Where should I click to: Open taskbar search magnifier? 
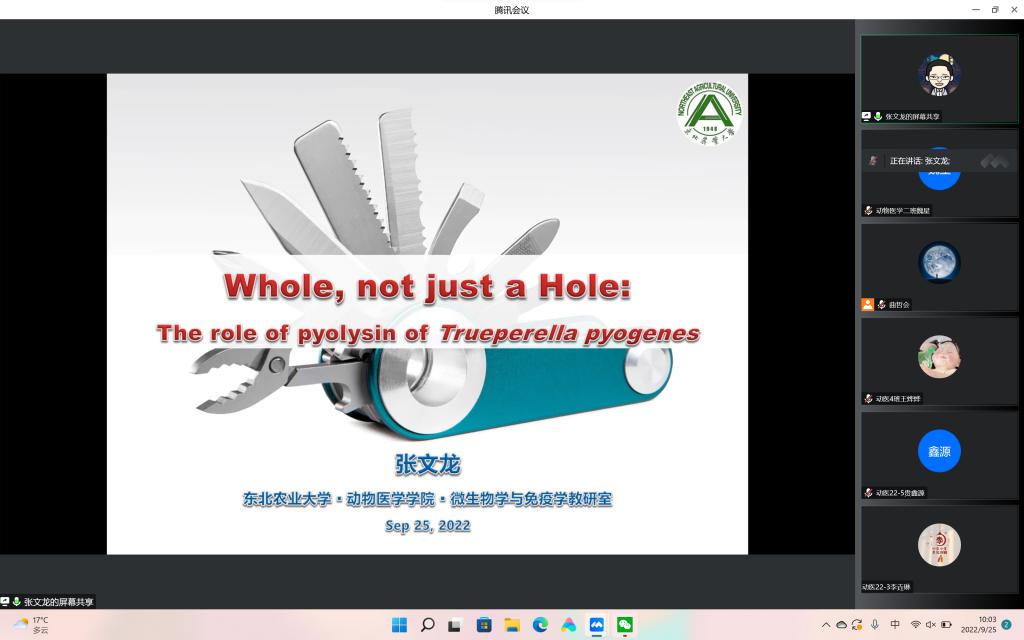tap(427, 625)
